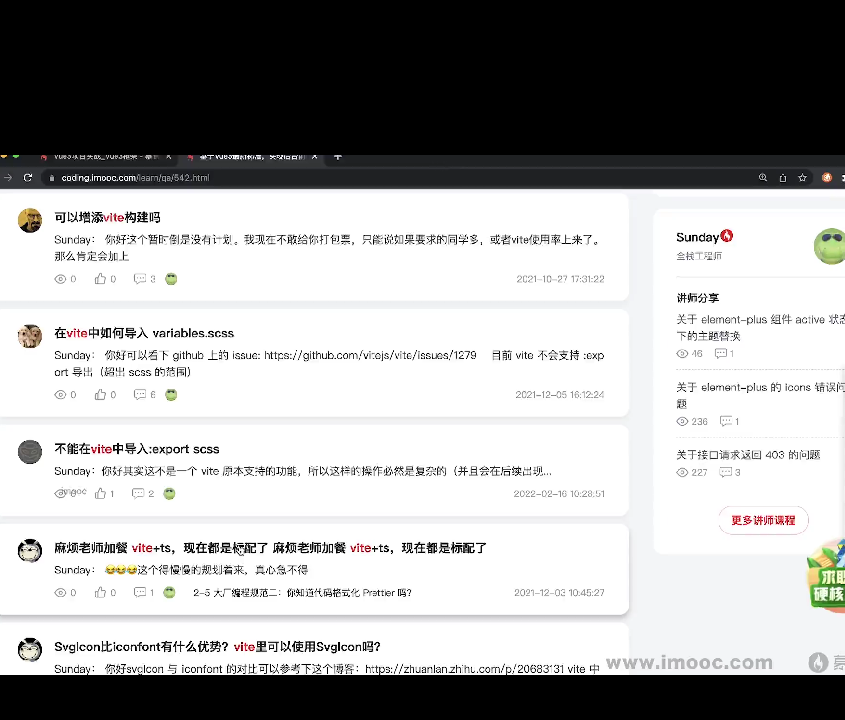Switch to the second browser tab
This screenshot has width=845, height=720.
click(250, 156)
